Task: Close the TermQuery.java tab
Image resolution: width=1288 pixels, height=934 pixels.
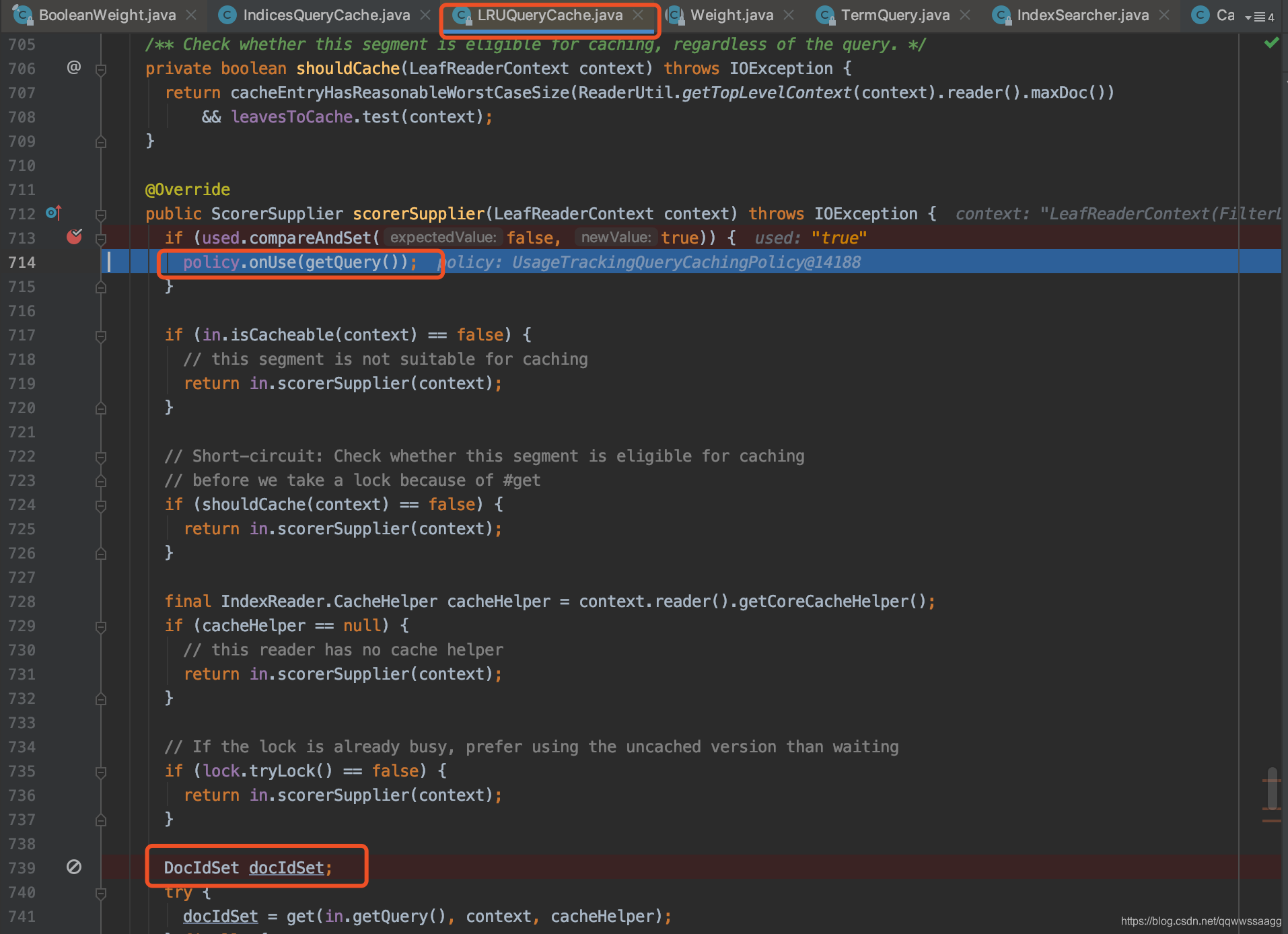Action: click(x=965, y=15)
